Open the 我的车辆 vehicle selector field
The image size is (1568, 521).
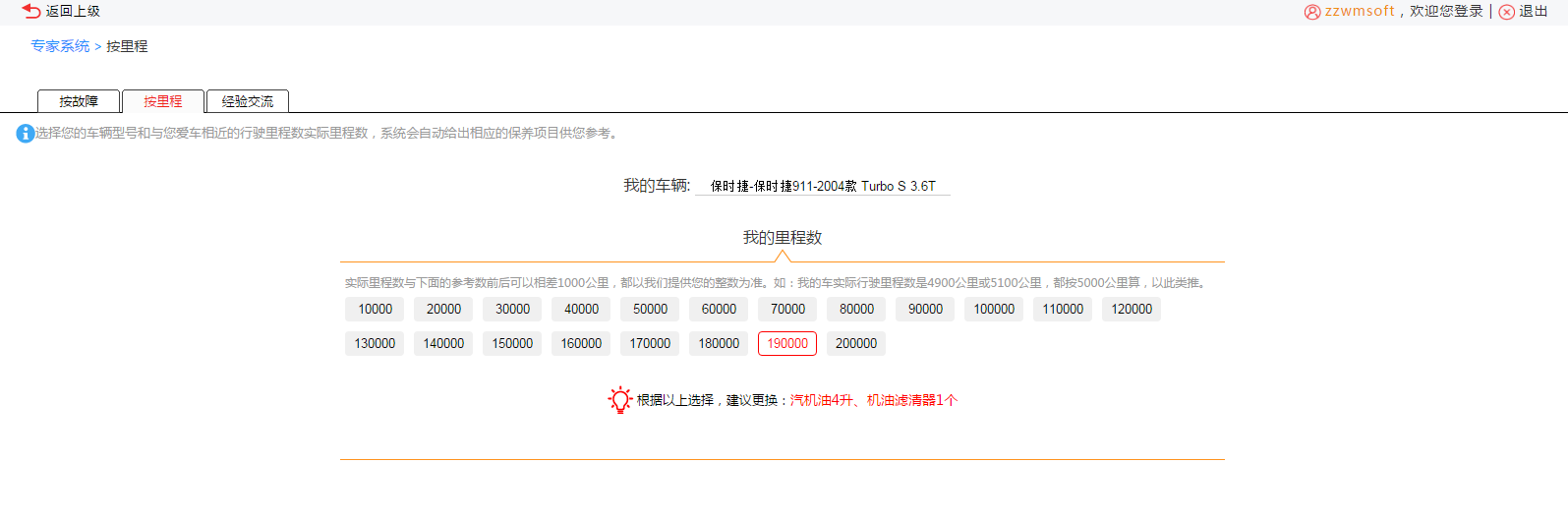(823, 186)
